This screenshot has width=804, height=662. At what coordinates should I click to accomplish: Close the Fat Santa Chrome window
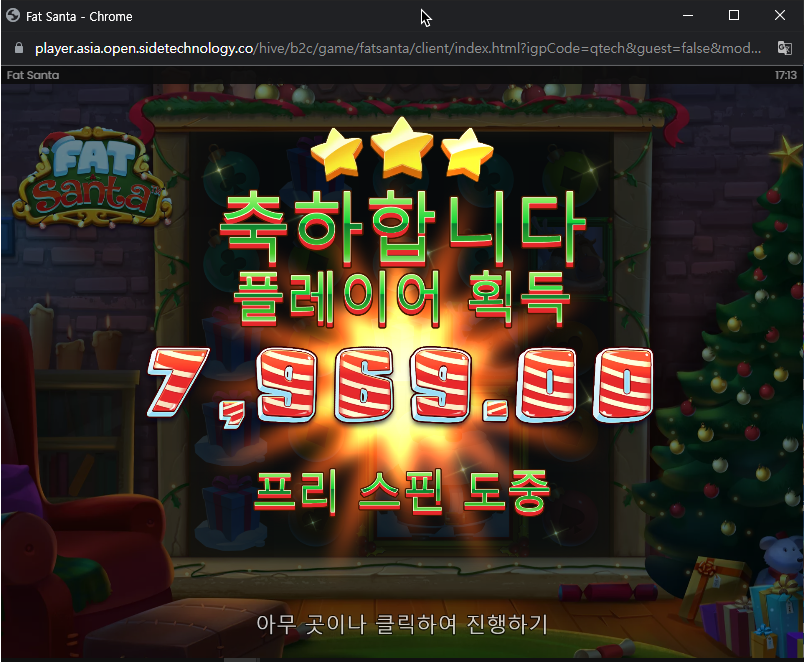pos(779,16)
